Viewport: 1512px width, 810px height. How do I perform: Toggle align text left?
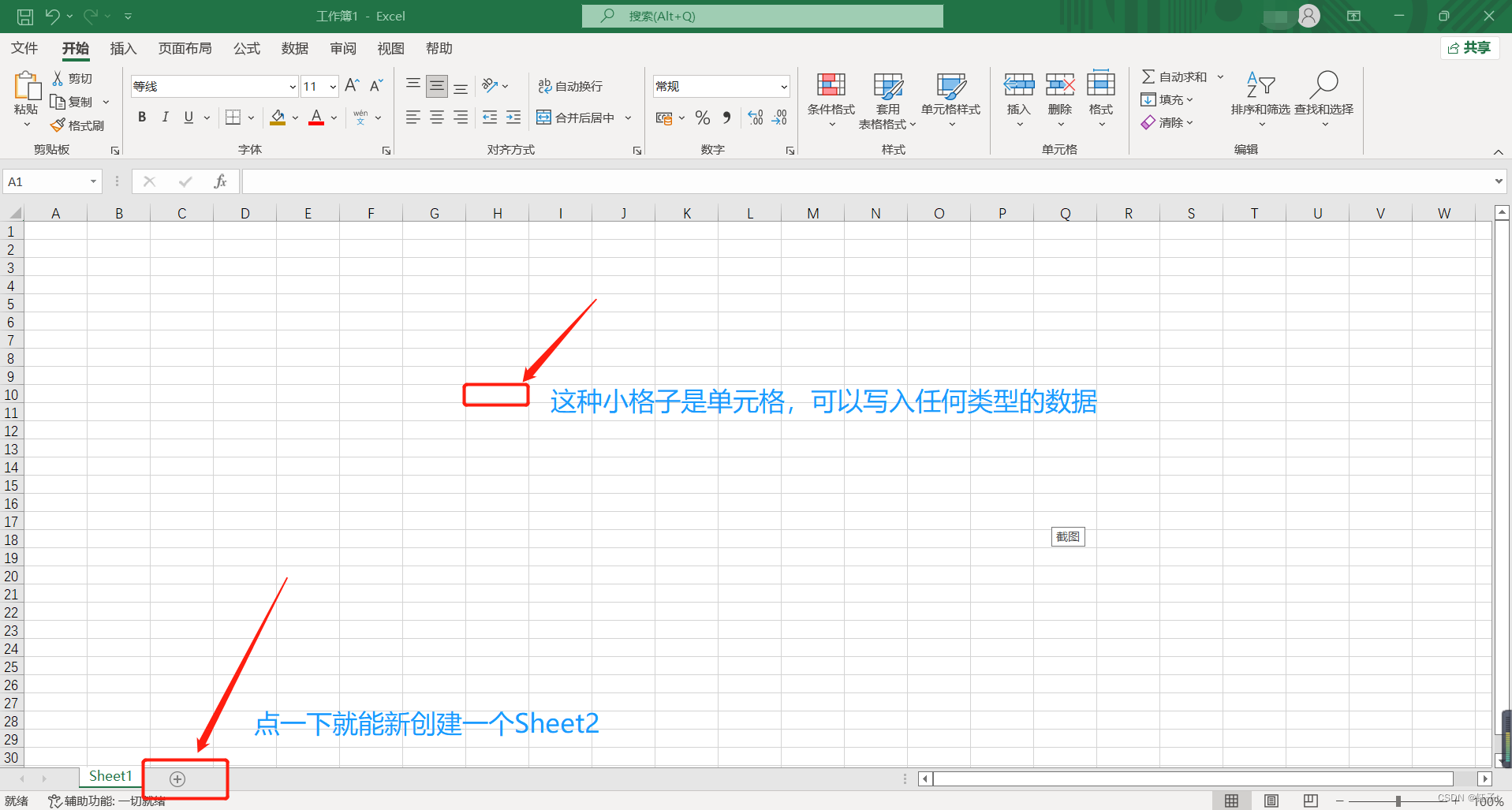point(413,118)
